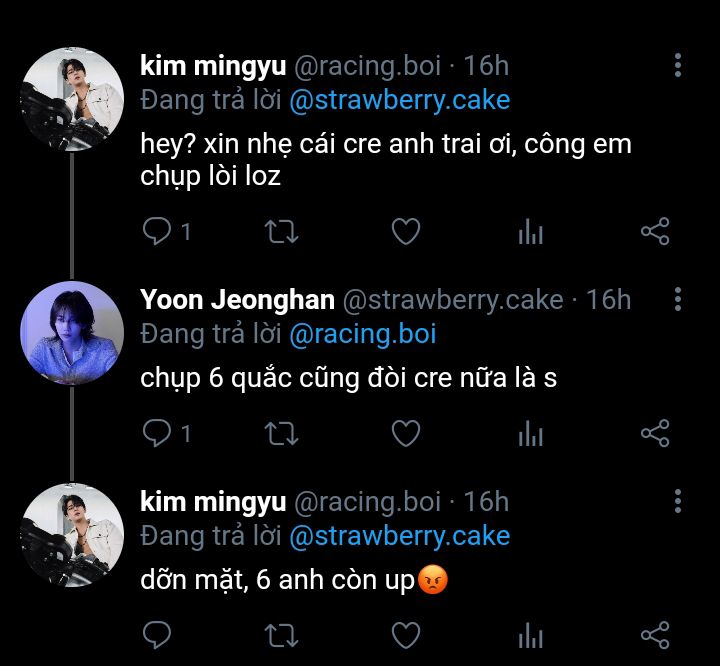Open @strawberry.cake mention in first tweet

tap(399, 100)
